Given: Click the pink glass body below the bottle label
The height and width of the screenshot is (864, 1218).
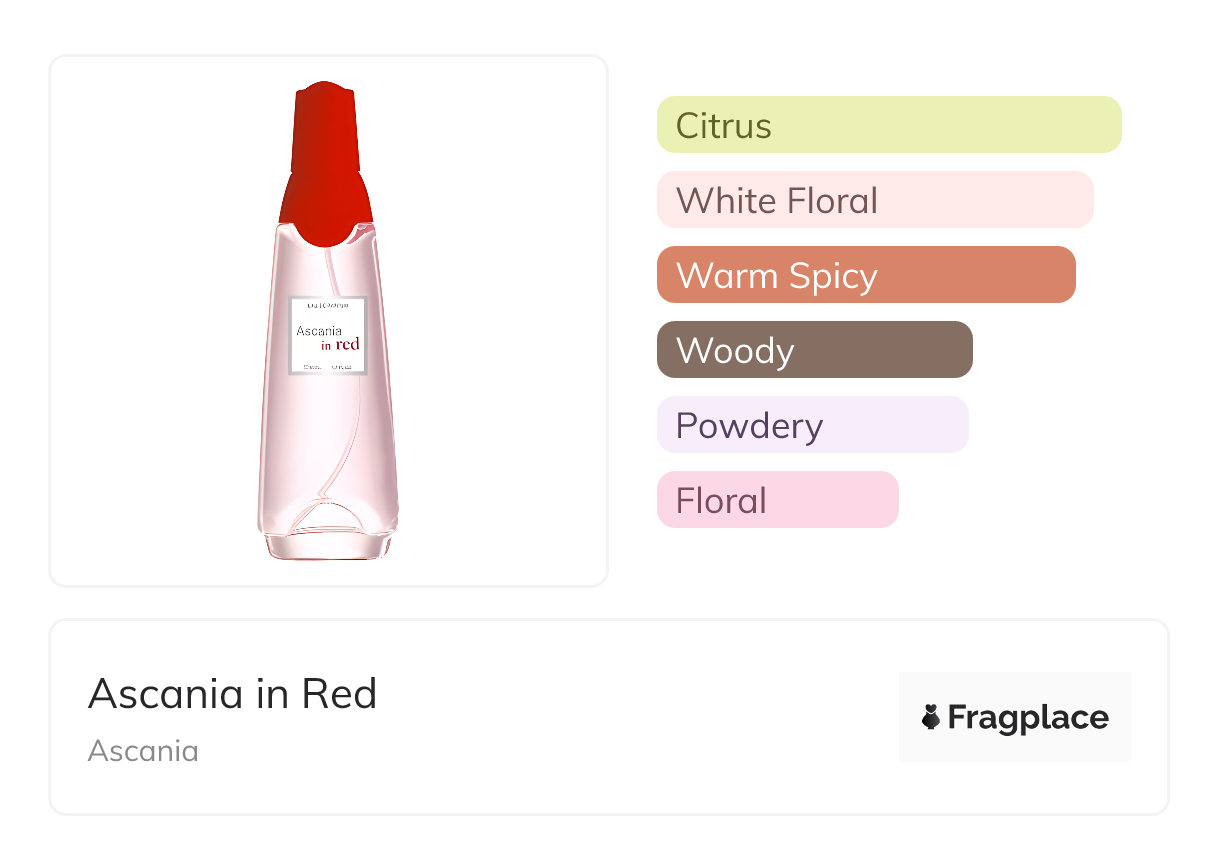Looking at the screenshot, I should 327,440.
